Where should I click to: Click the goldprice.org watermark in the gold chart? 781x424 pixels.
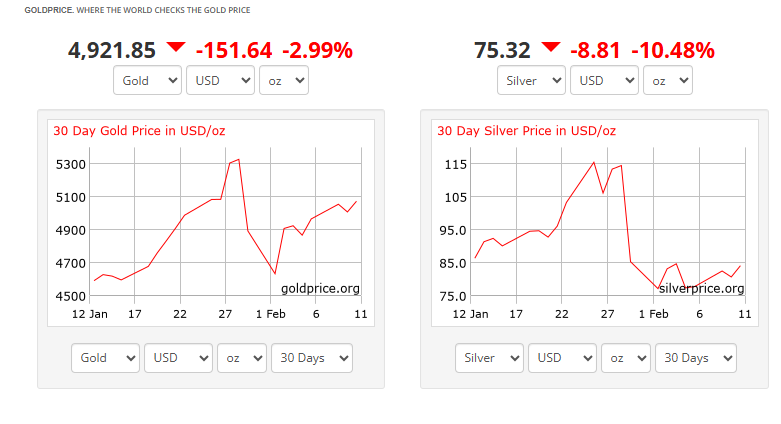pyautogui.click(x=320, y=288)
